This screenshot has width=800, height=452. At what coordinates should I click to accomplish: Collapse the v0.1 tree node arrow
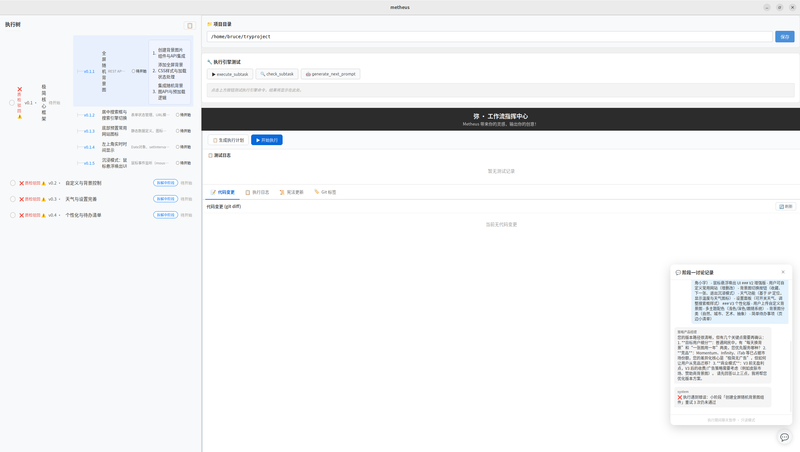coord(36,103)
